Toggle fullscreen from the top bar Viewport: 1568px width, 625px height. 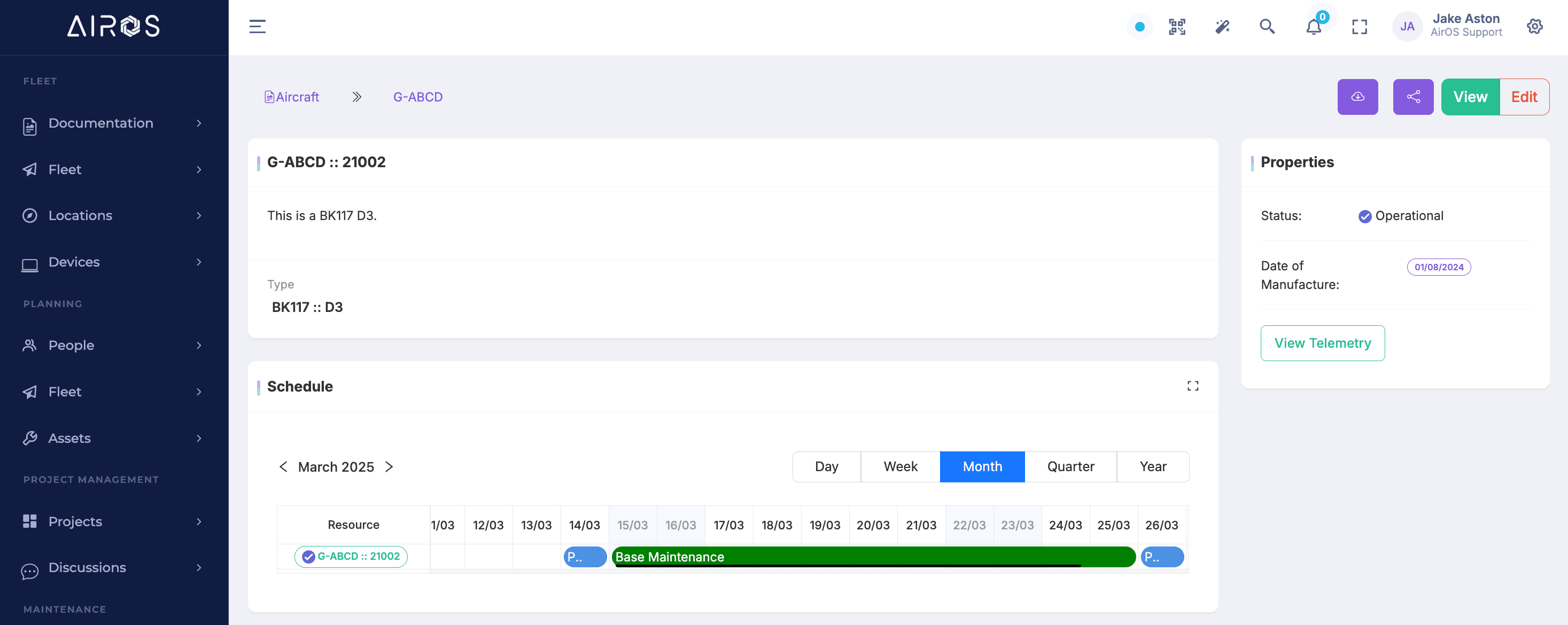[x=1359, y=27]
